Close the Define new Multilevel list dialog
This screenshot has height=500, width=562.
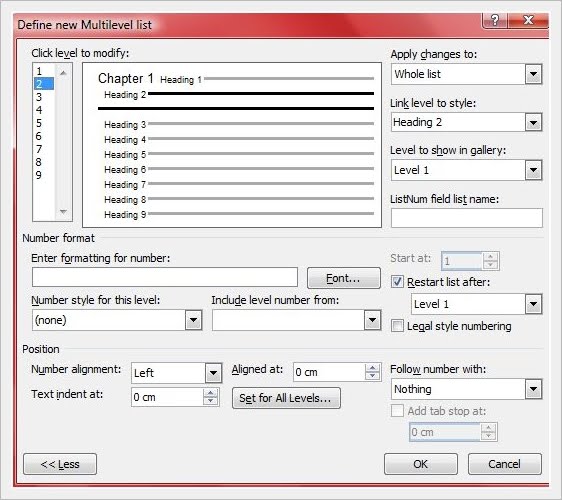pos(528,20)
